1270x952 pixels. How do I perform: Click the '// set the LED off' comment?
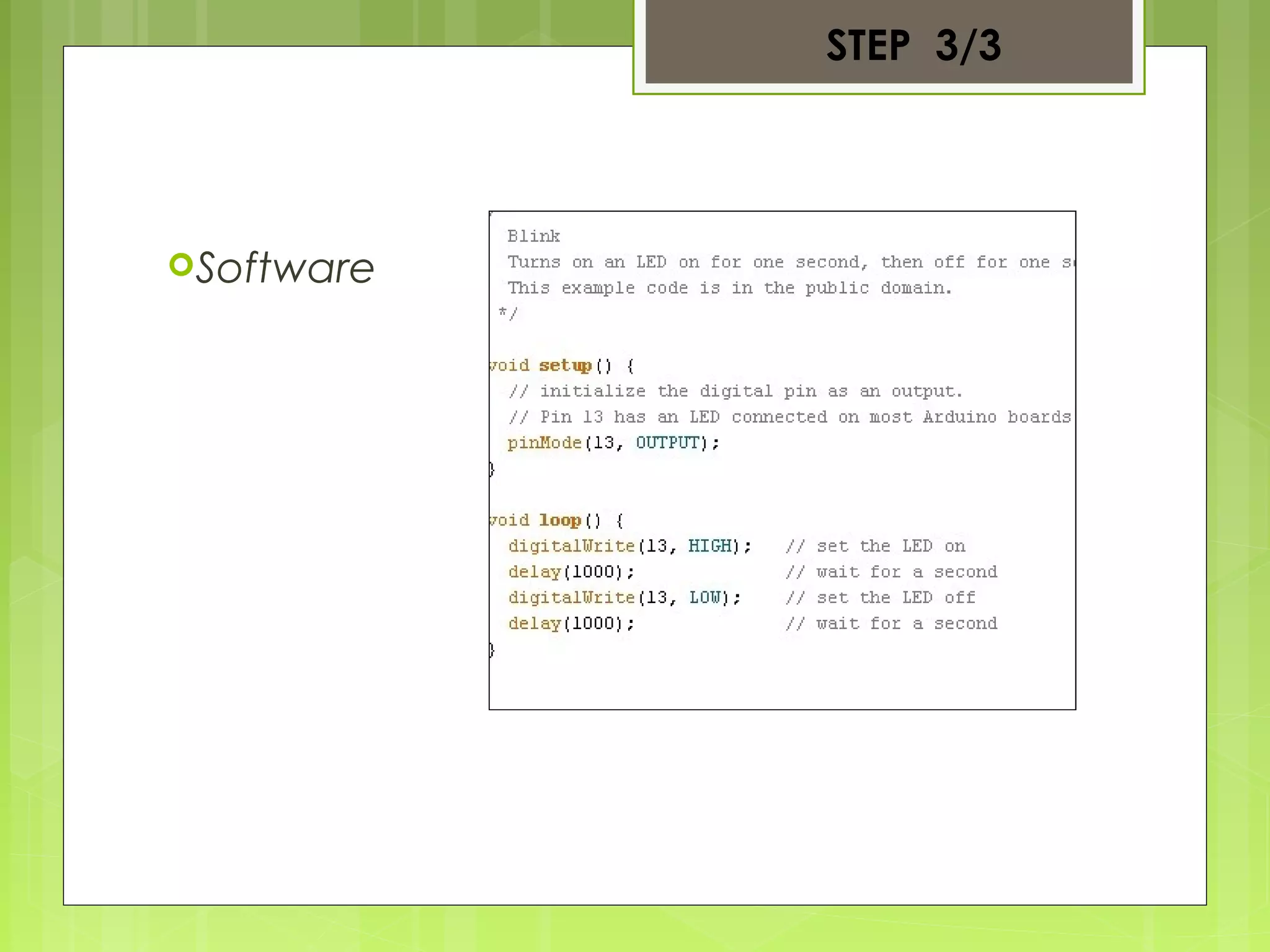click(x=881, y=597)
